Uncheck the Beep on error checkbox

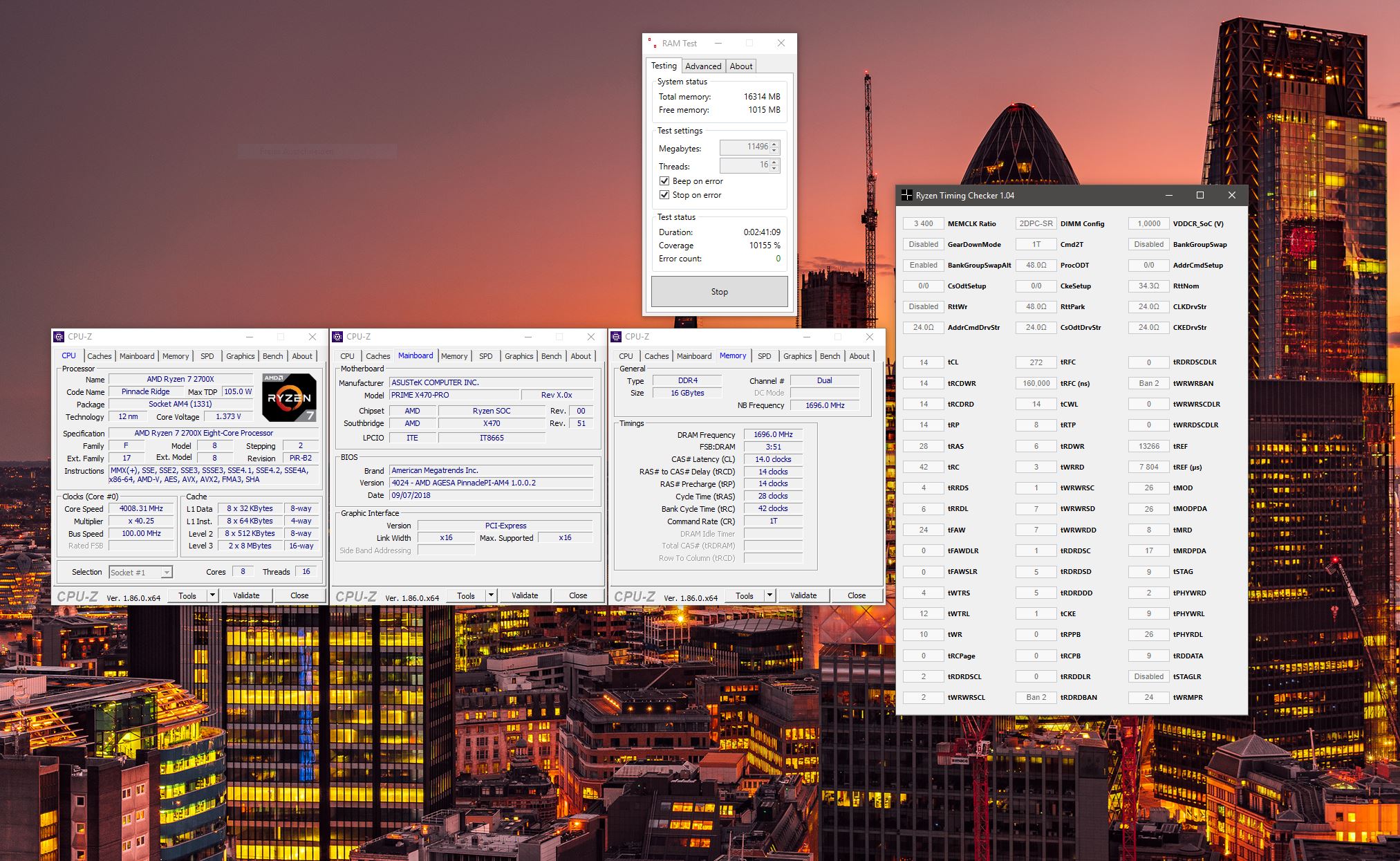coord(664,181)
